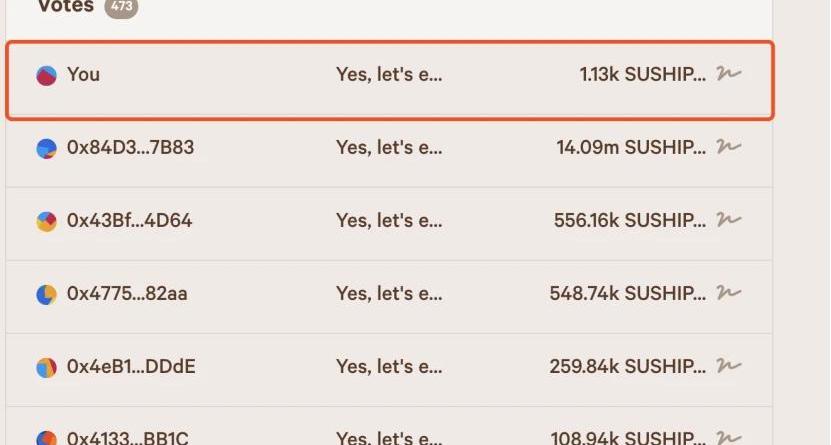The image size is (831, 445).
Task: Open voter profile 0x43Bf...4D64
Action: [129, 221]
